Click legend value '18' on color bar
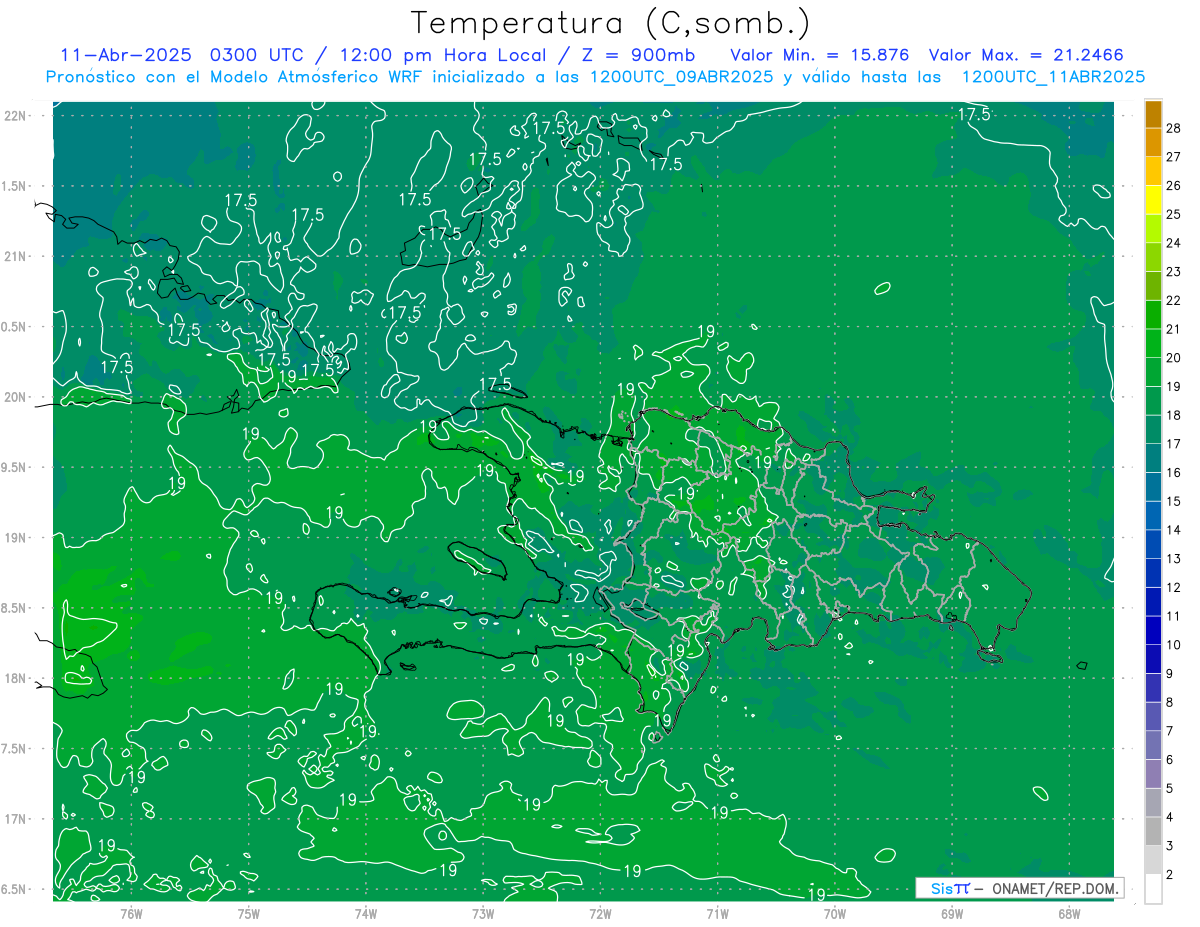This screenshot has height=927, width=1200. tap(1174, 415)
